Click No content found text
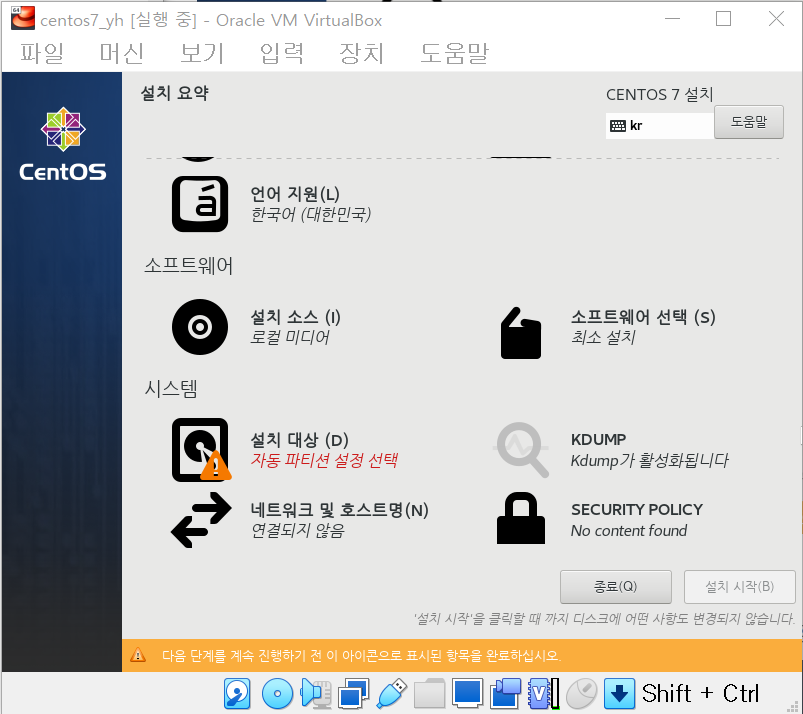Viewport: 803px width, 714px height. (x=629, y=531)
